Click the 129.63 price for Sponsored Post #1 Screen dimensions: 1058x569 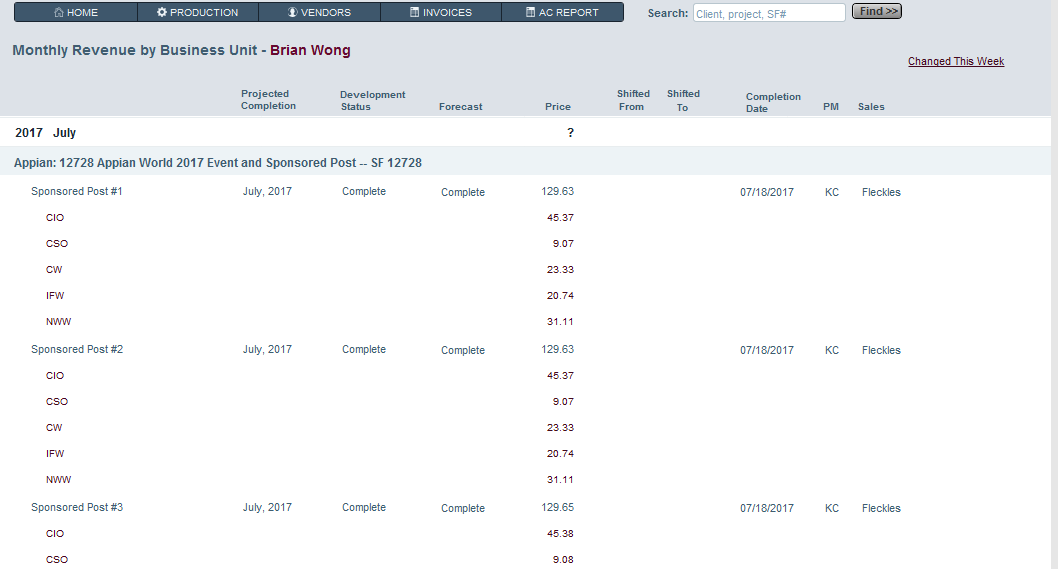(x=557, y=192)
